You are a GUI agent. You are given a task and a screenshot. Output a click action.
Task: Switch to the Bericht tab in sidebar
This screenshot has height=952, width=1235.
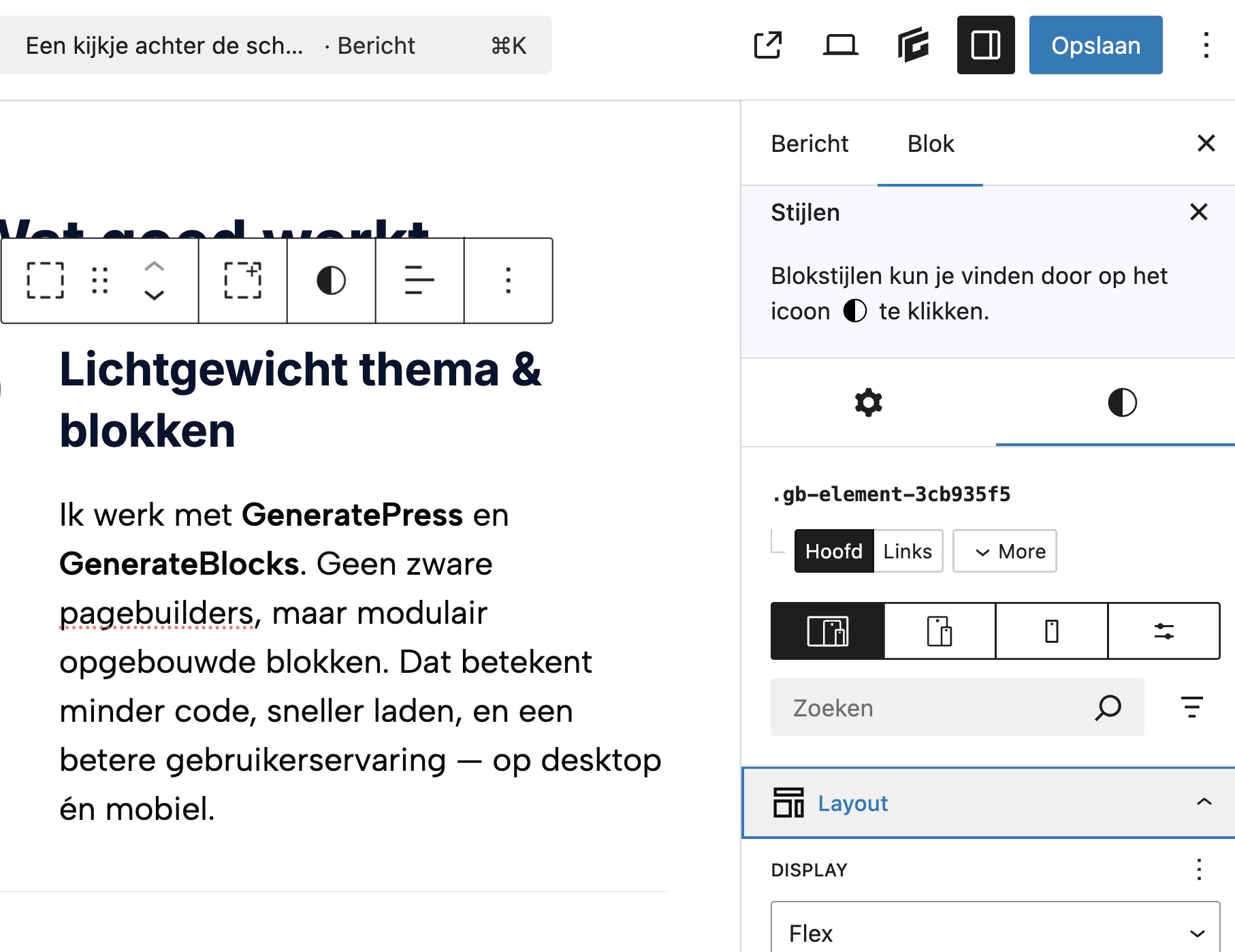809,143
